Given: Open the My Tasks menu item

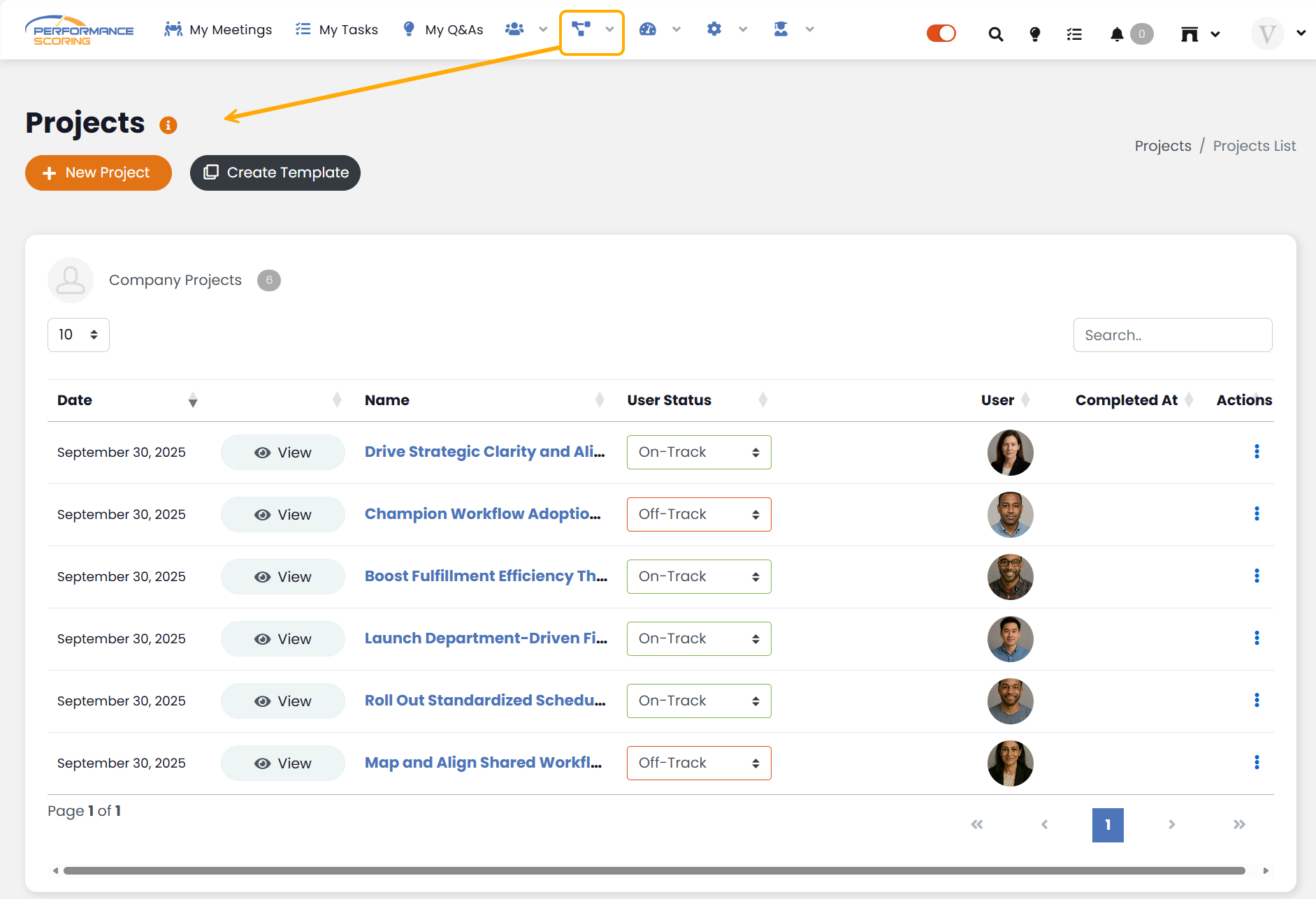Looking at the screenshot, I should (x=337, y=29).
